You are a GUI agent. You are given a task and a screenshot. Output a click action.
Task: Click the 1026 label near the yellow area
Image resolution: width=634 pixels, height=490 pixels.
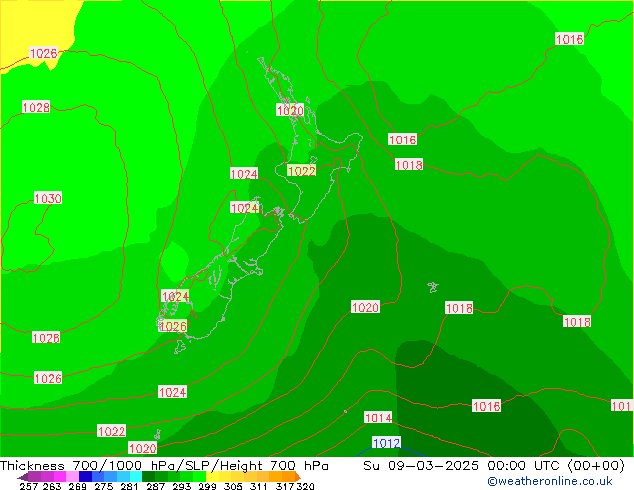pos(44,53)
